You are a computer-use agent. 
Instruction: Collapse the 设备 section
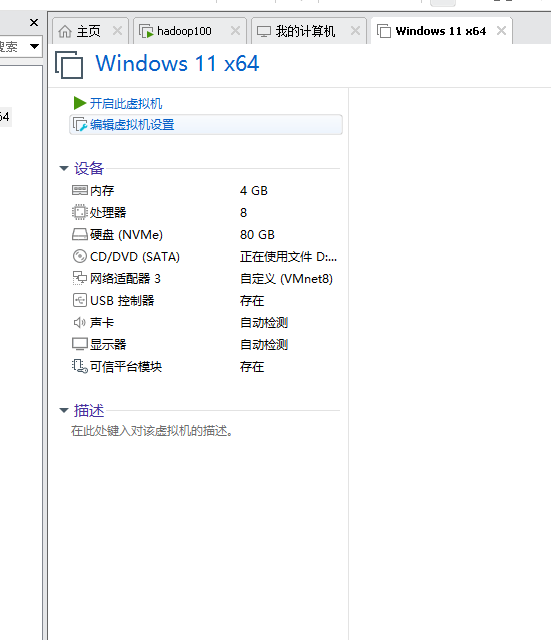tap(64, 168)
